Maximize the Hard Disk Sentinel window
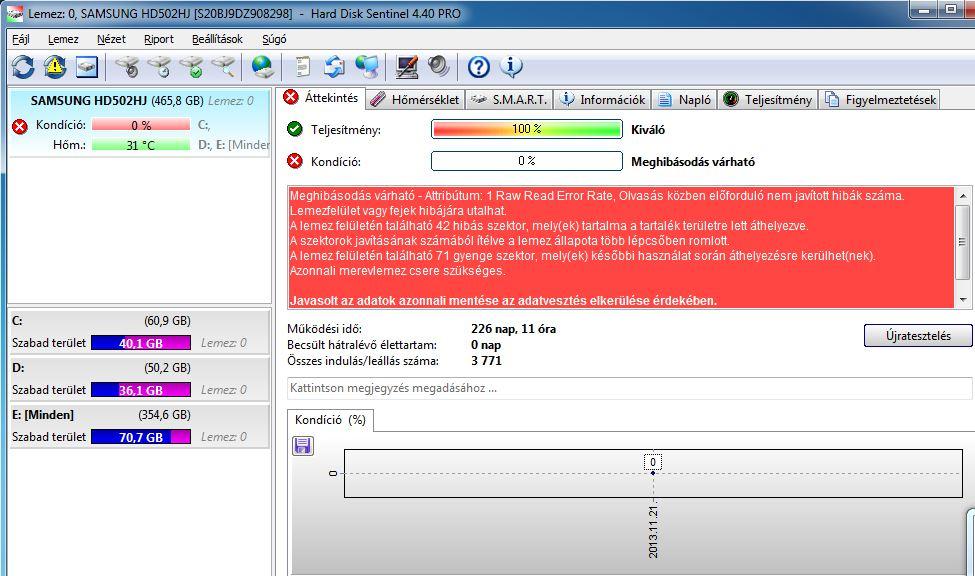Viewport: 975px width, 576px height. (951, 9)
